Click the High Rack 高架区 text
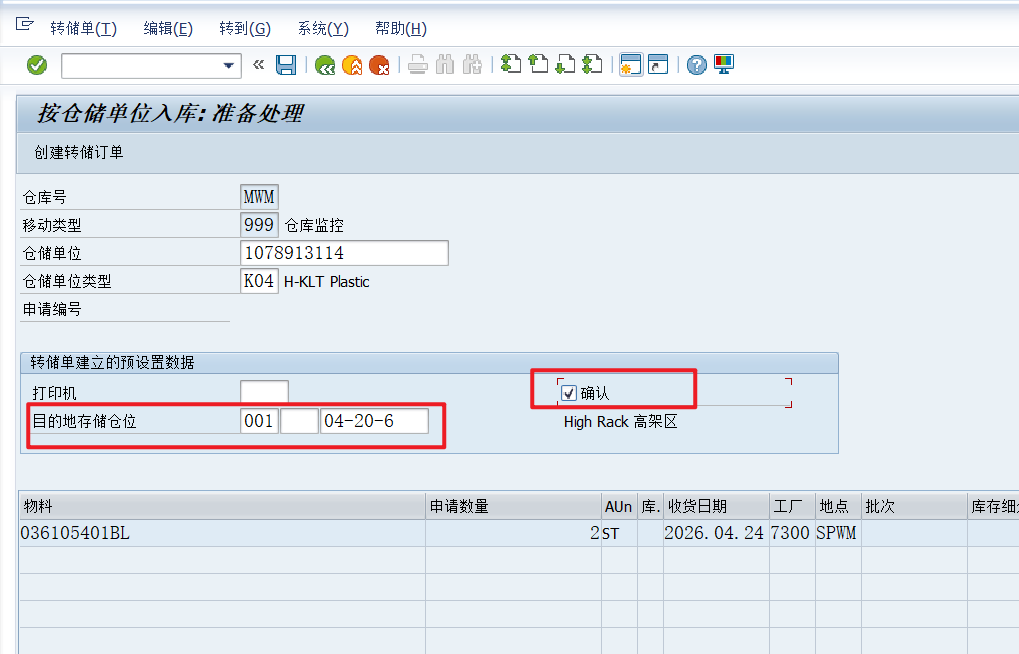The height and width of the screenshot is (654, 1019). click(x=621, y=422)
